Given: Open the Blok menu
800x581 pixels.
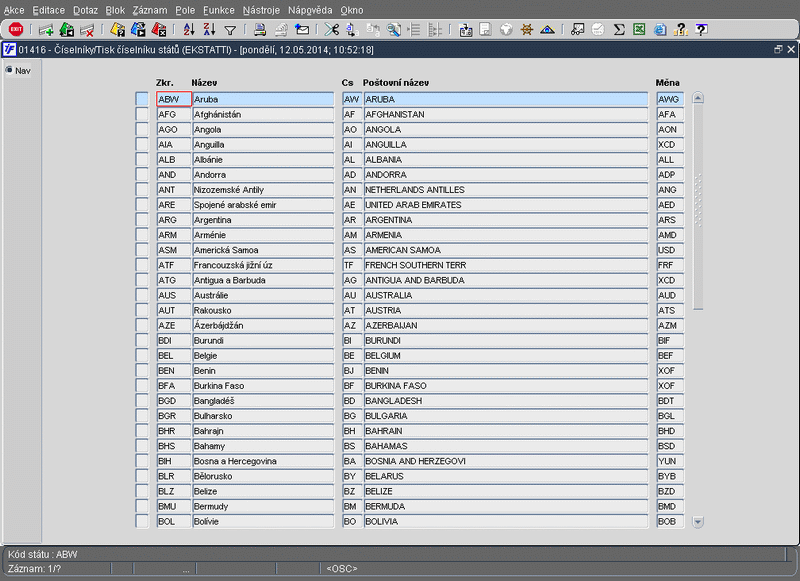Looking at the screenshot, I should pyautogui.click(x=115, y=10).
